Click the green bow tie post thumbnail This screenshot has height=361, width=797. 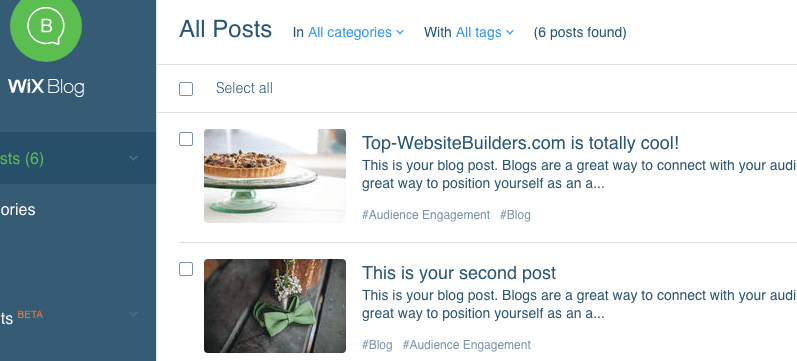coord(275,306)
